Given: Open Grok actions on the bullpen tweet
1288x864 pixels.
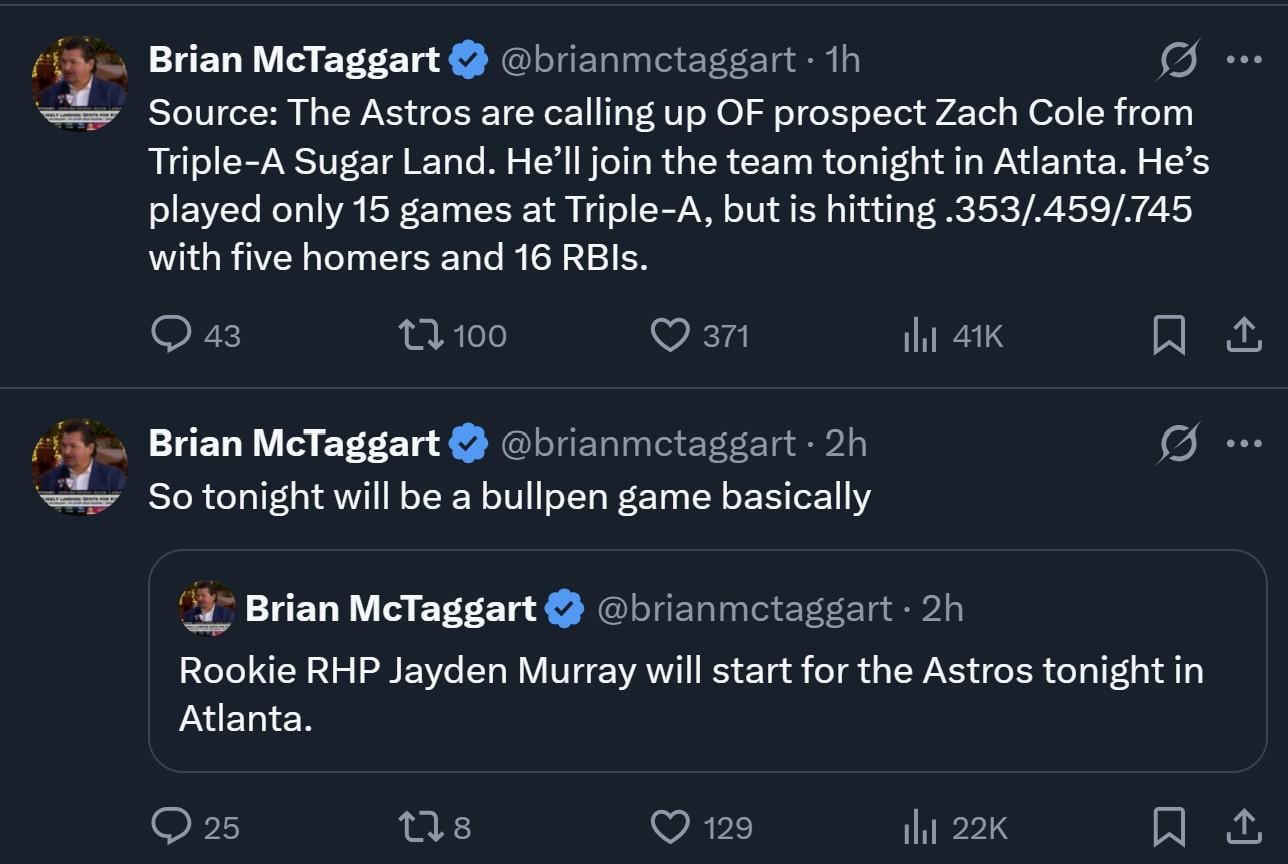Looking at the screenshot, I should pyautogui.click(x=1178, y=443).
